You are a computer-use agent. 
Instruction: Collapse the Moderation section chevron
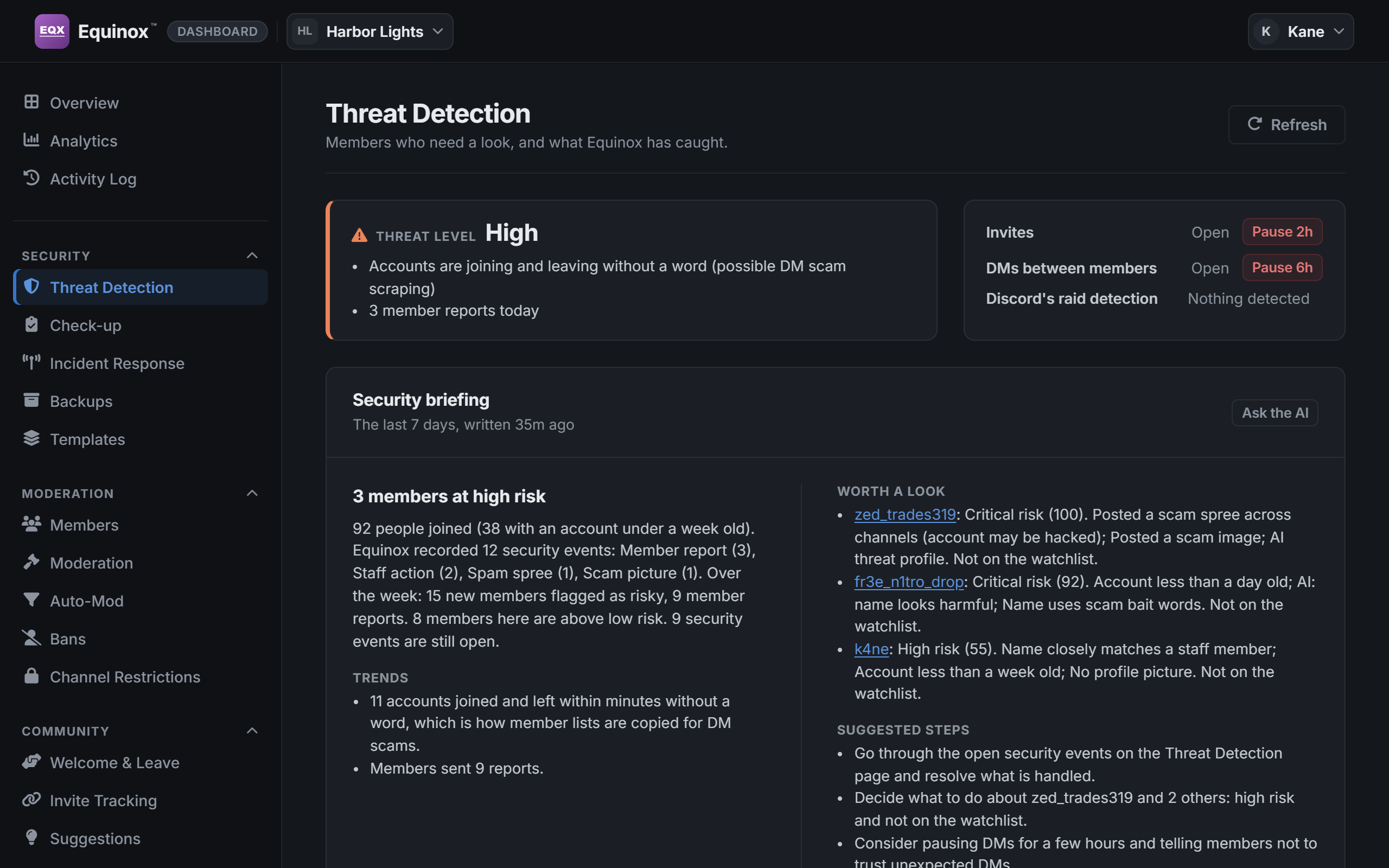[x=252, y=493]
